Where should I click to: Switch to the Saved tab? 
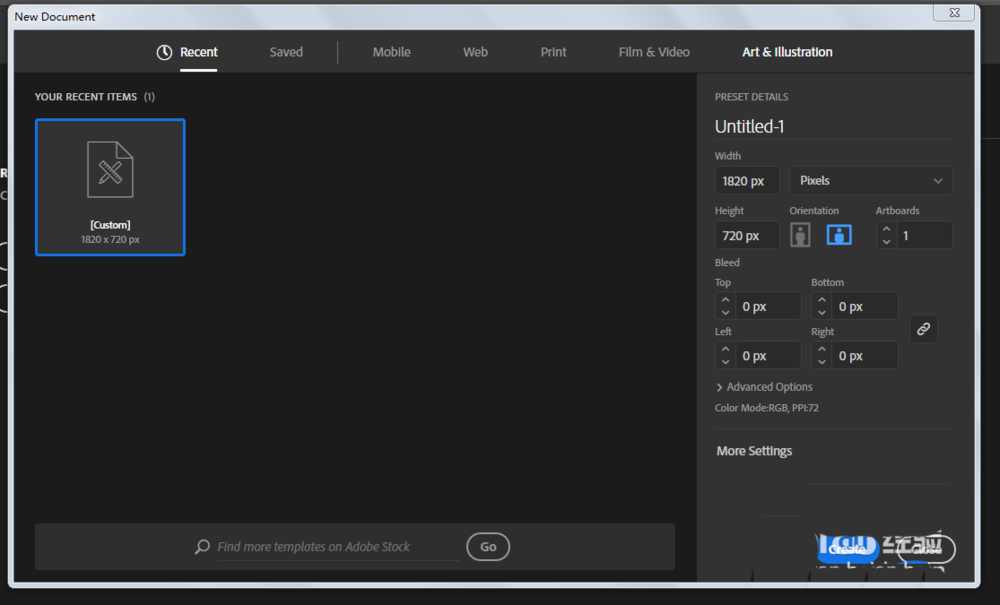(x=286, y=52)
